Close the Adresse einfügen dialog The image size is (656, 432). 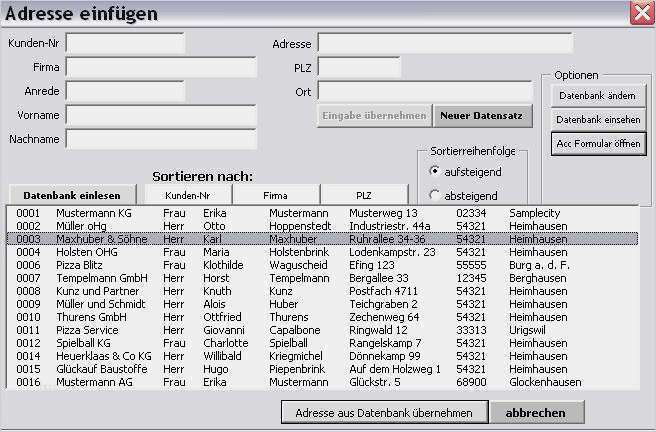(641, 13)
